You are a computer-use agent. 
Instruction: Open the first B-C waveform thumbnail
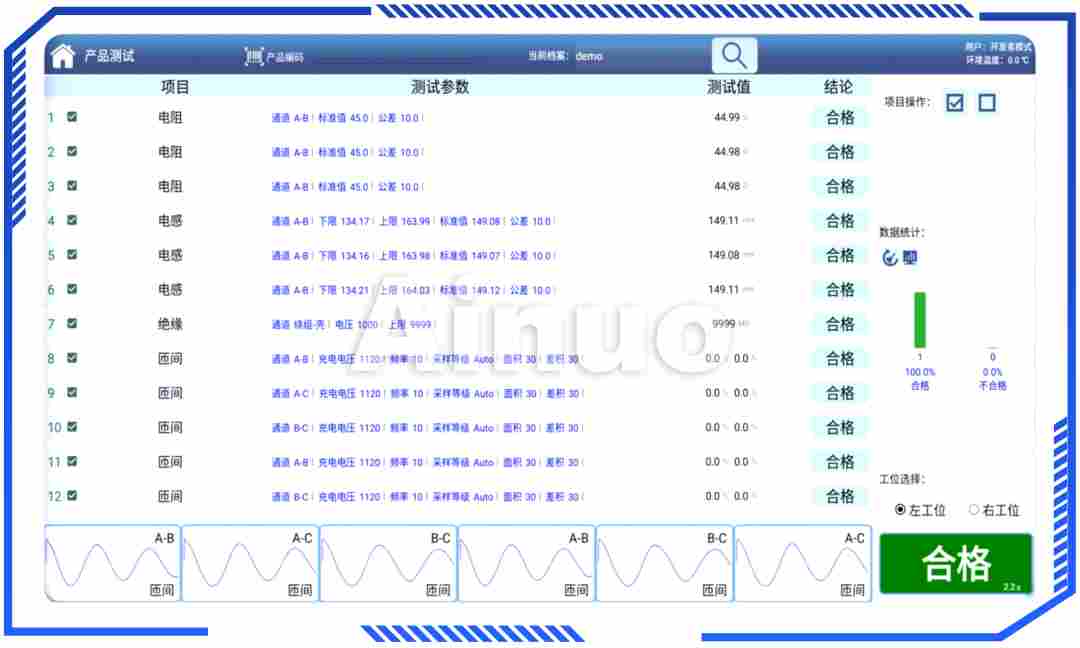[388, 564]
